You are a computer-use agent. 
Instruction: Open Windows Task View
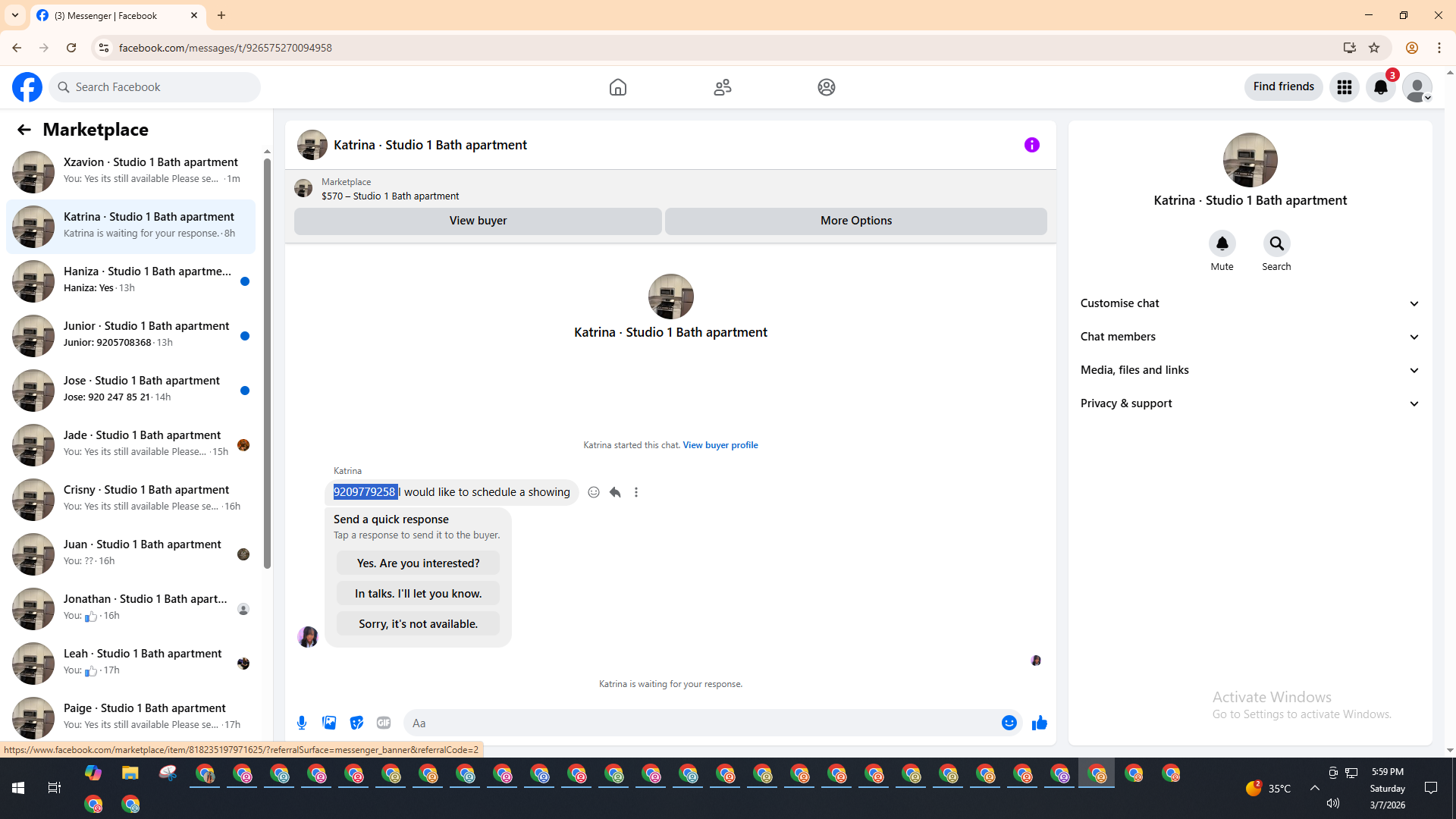click(55, 788)
